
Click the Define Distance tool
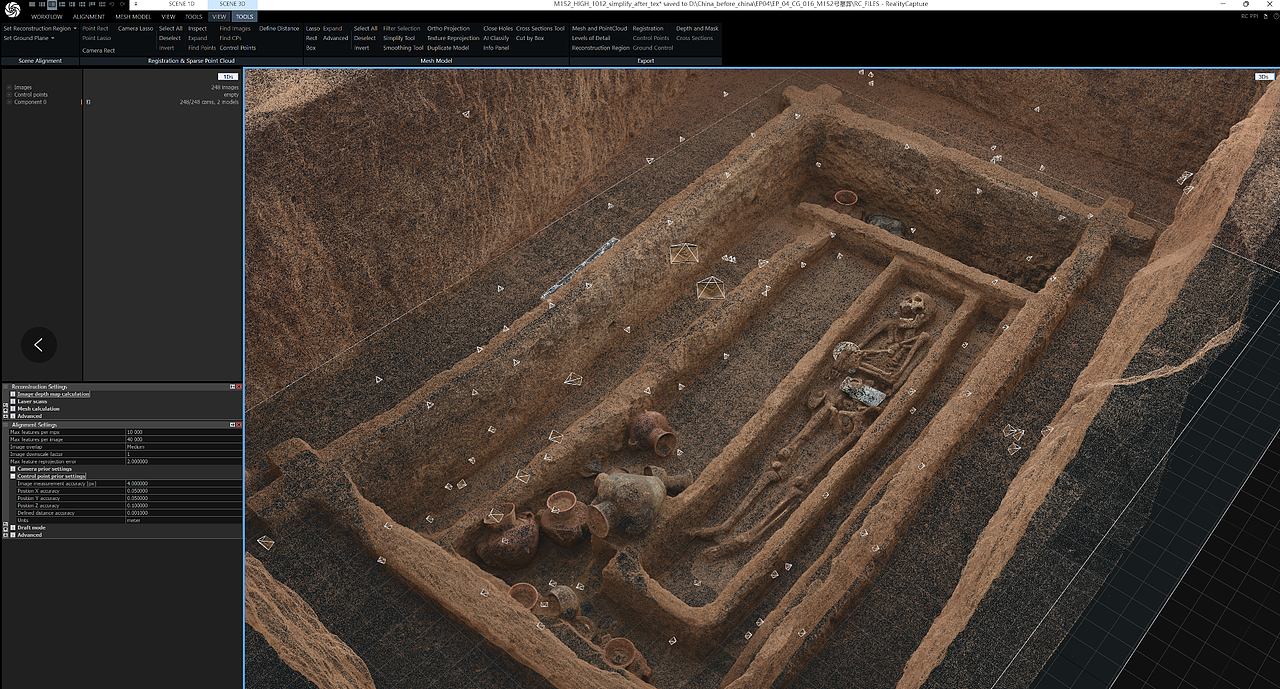pyautogui.click(x=279, y=28)
